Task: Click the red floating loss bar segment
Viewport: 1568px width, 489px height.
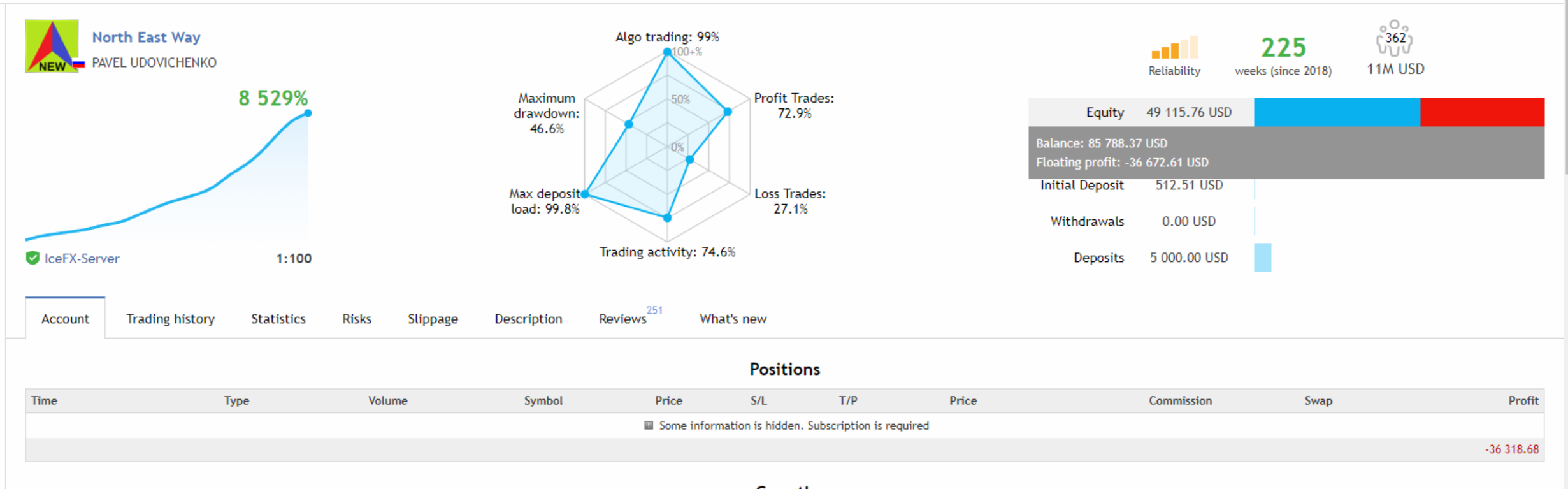Action: pyautogui.click(x=1482, y=112)
